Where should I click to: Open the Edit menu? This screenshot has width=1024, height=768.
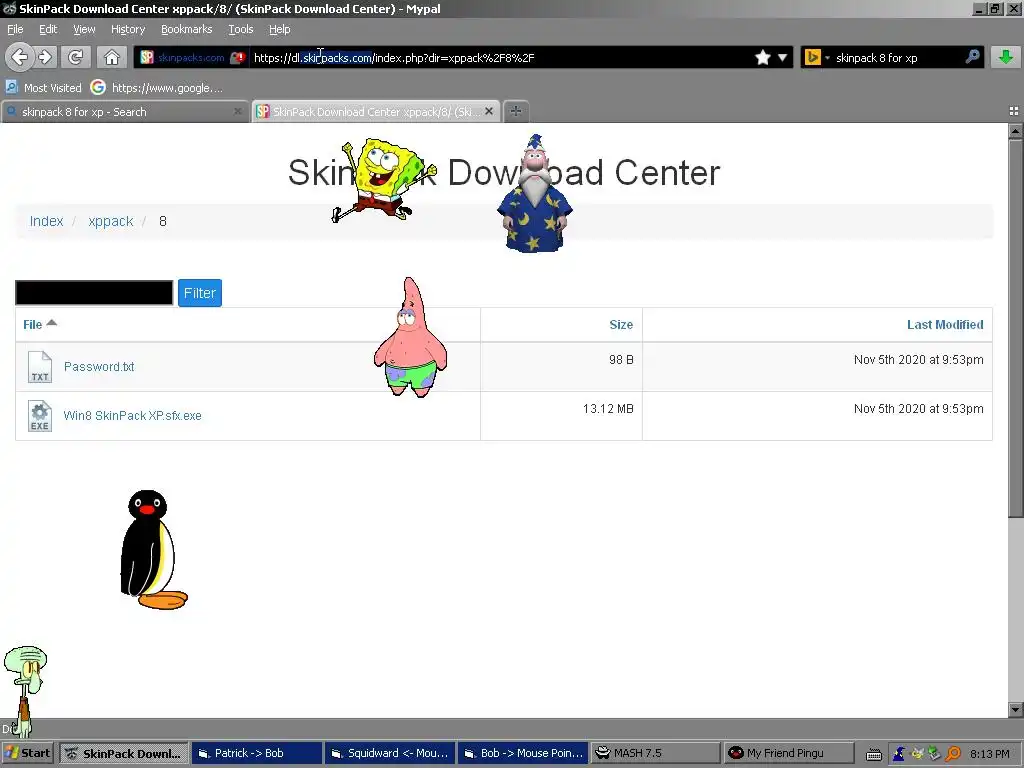pyautogui.click(x=48, y=29)
